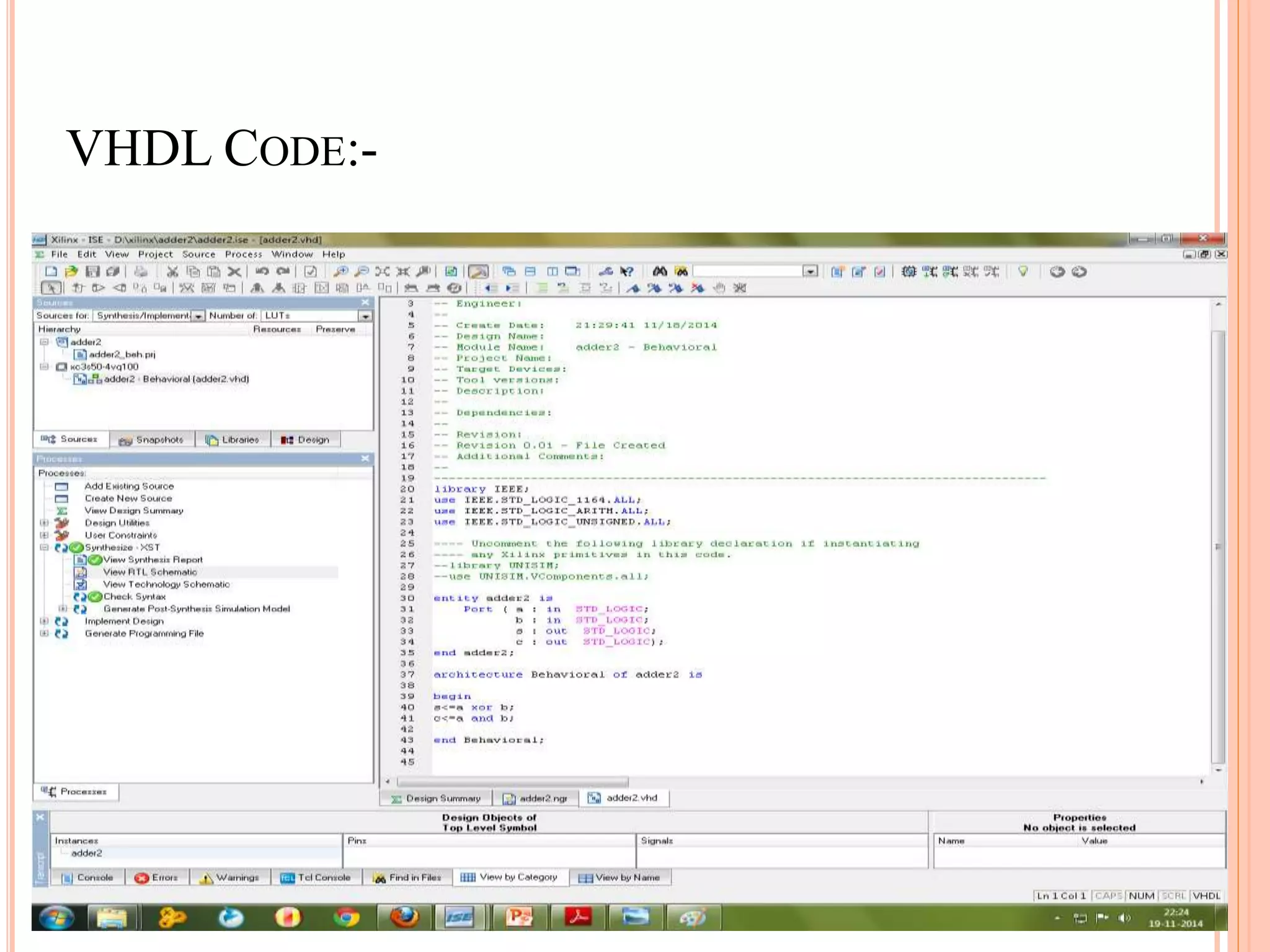This screenshot has height=952, width=1270.
Task: Select adder2_beh.prj in hierarchy
Action: [x=122, y=355]
